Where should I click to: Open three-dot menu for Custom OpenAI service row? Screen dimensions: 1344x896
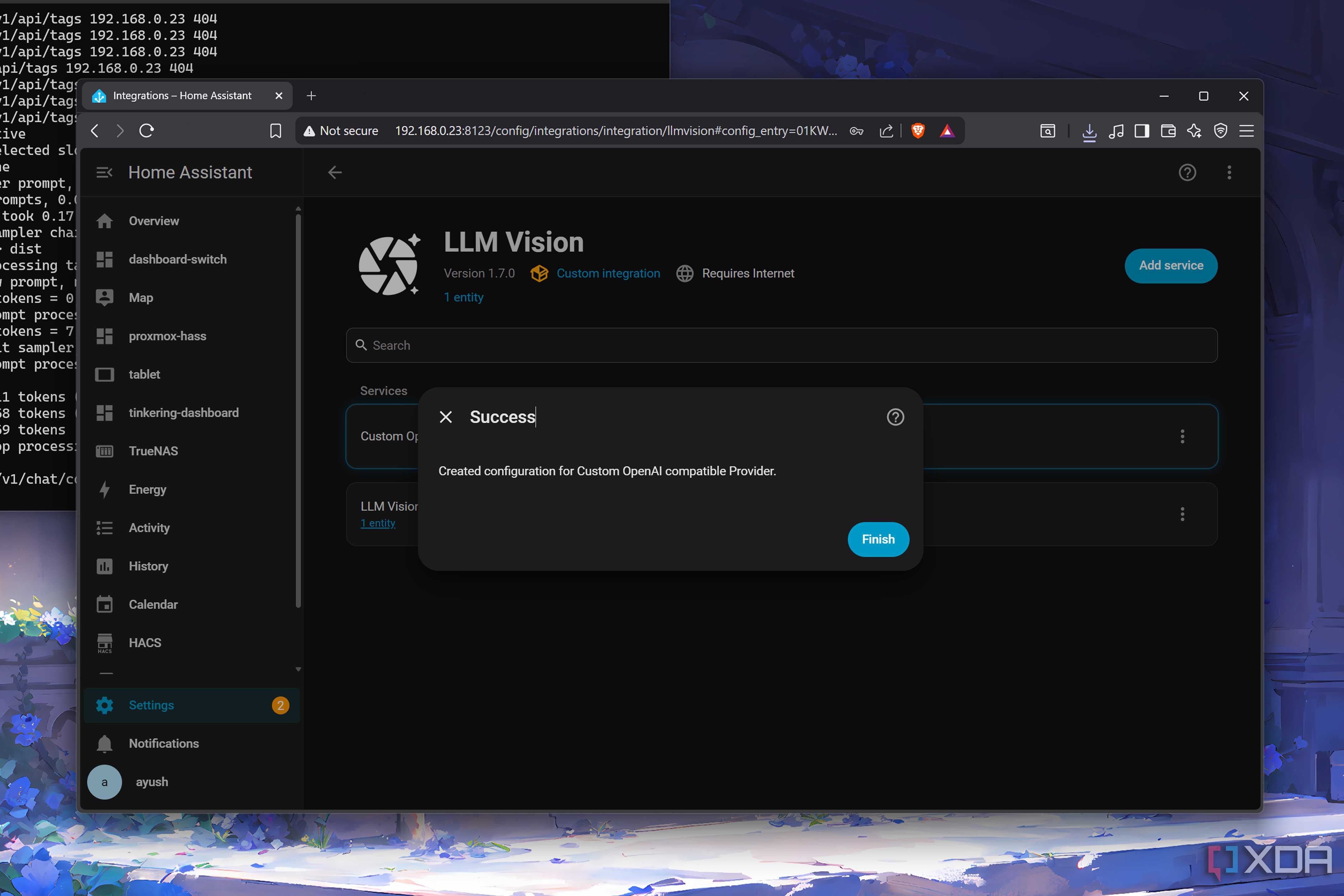pyautogui.click(x=1182, y=436)
